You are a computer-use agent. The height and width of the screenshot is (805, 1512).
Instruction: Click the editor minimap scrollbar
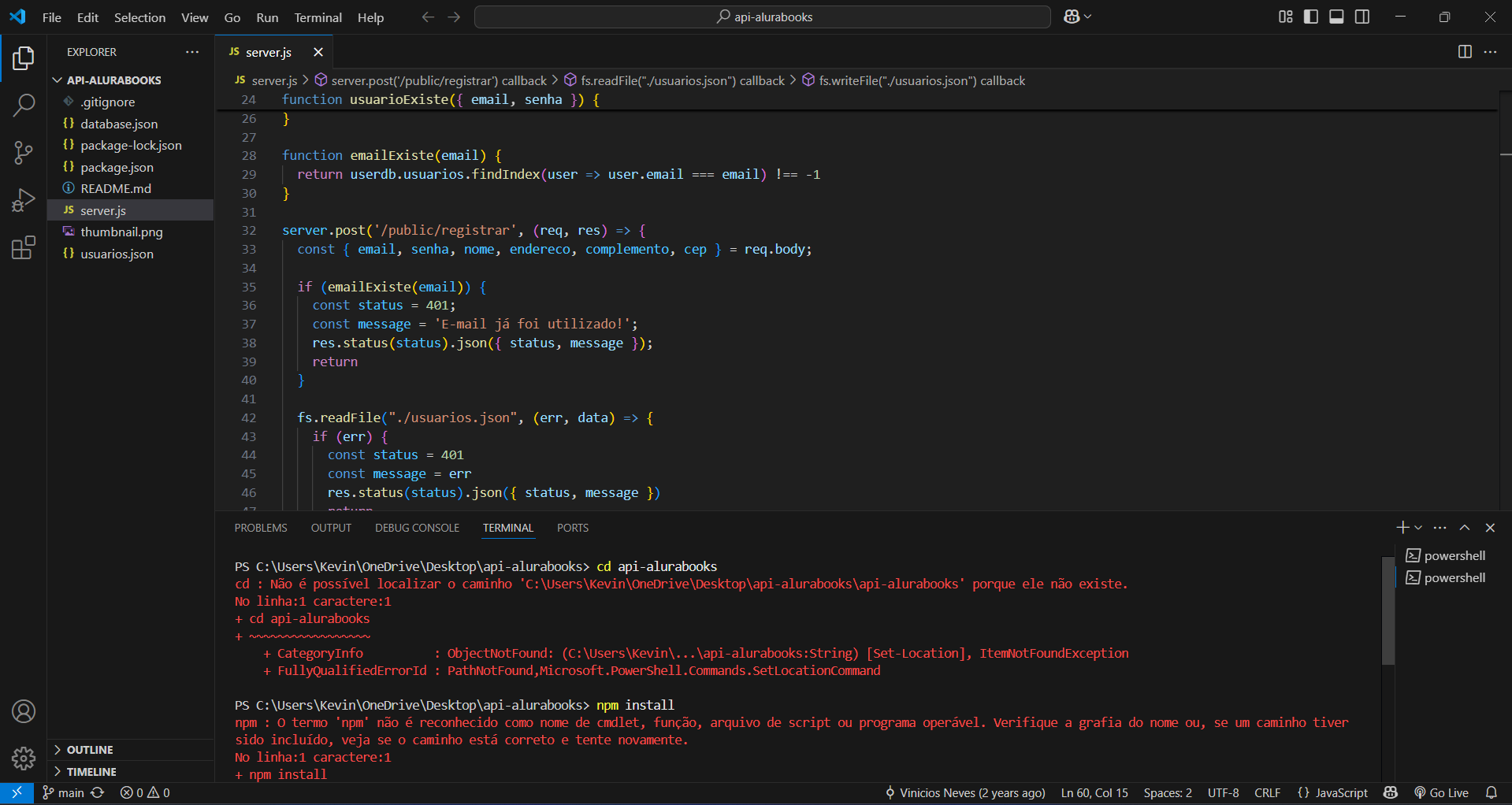pos(1505,302)
